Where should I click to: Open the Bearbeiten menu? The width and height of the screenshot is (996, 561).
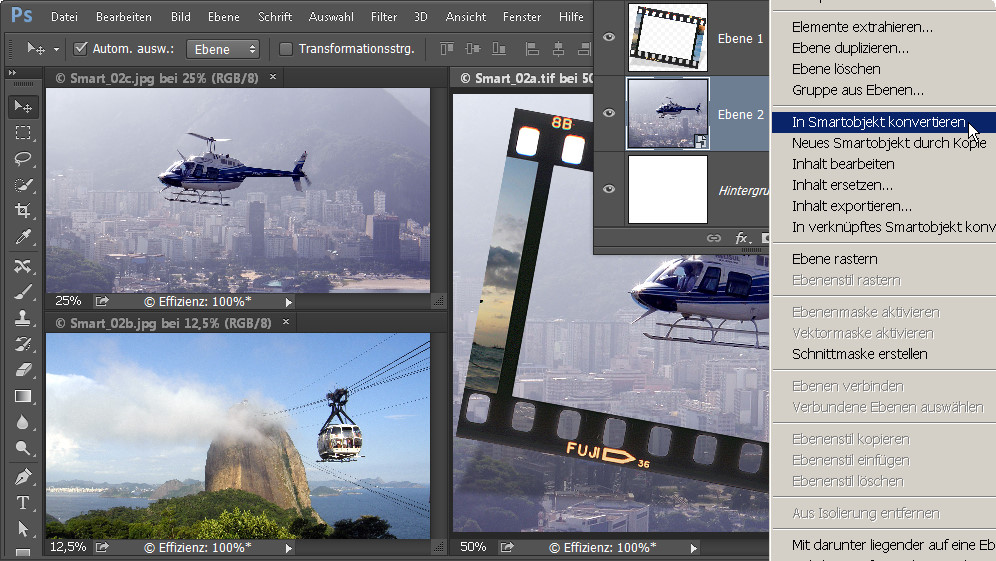pyautogui.click(x=123, y=17)
